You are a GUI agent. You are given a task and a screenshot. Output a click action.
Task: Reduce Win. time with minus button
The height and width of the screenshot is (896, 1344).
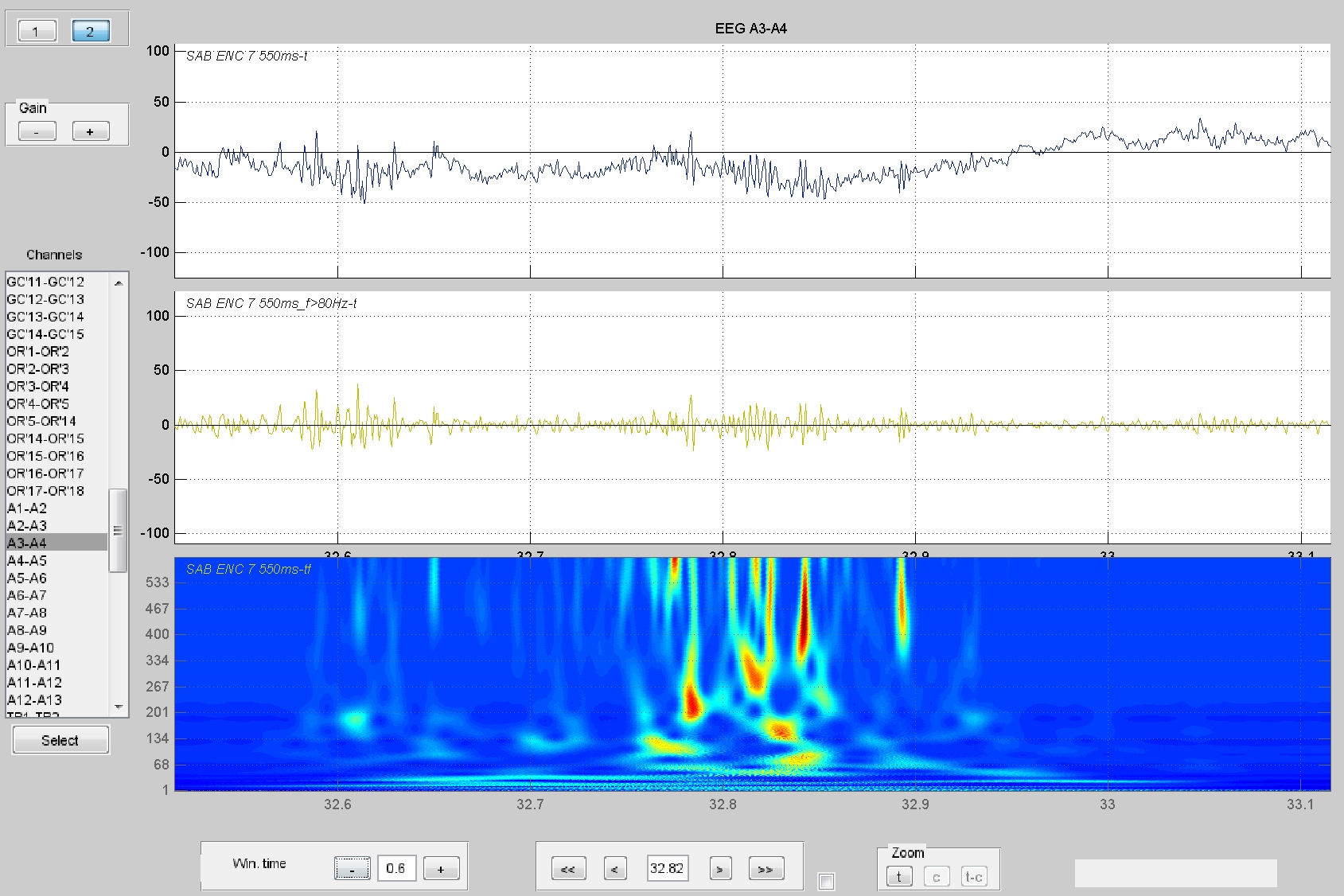352,869
